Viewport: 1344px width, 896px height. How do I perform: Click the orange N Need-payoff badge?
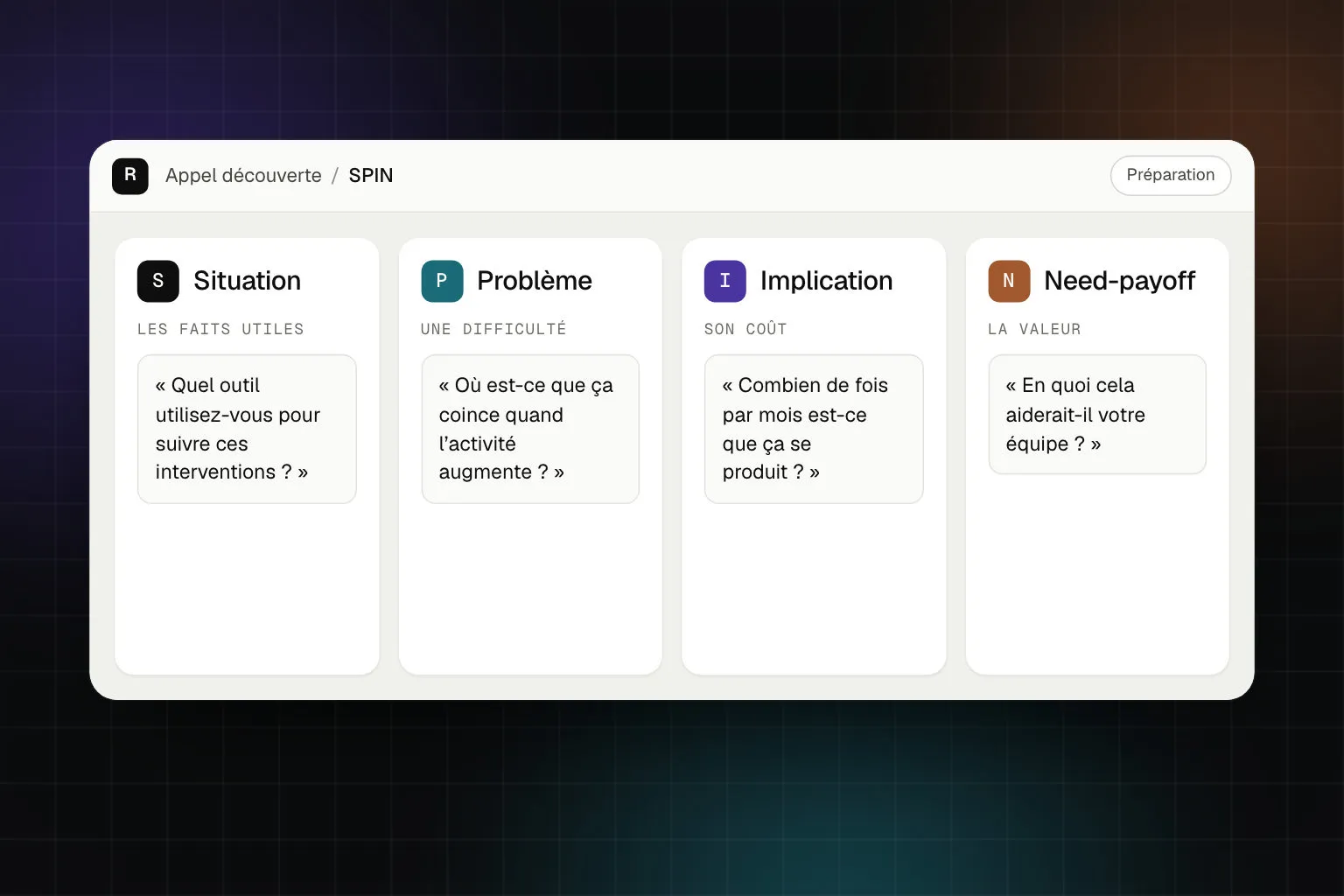click(1009, 281)
